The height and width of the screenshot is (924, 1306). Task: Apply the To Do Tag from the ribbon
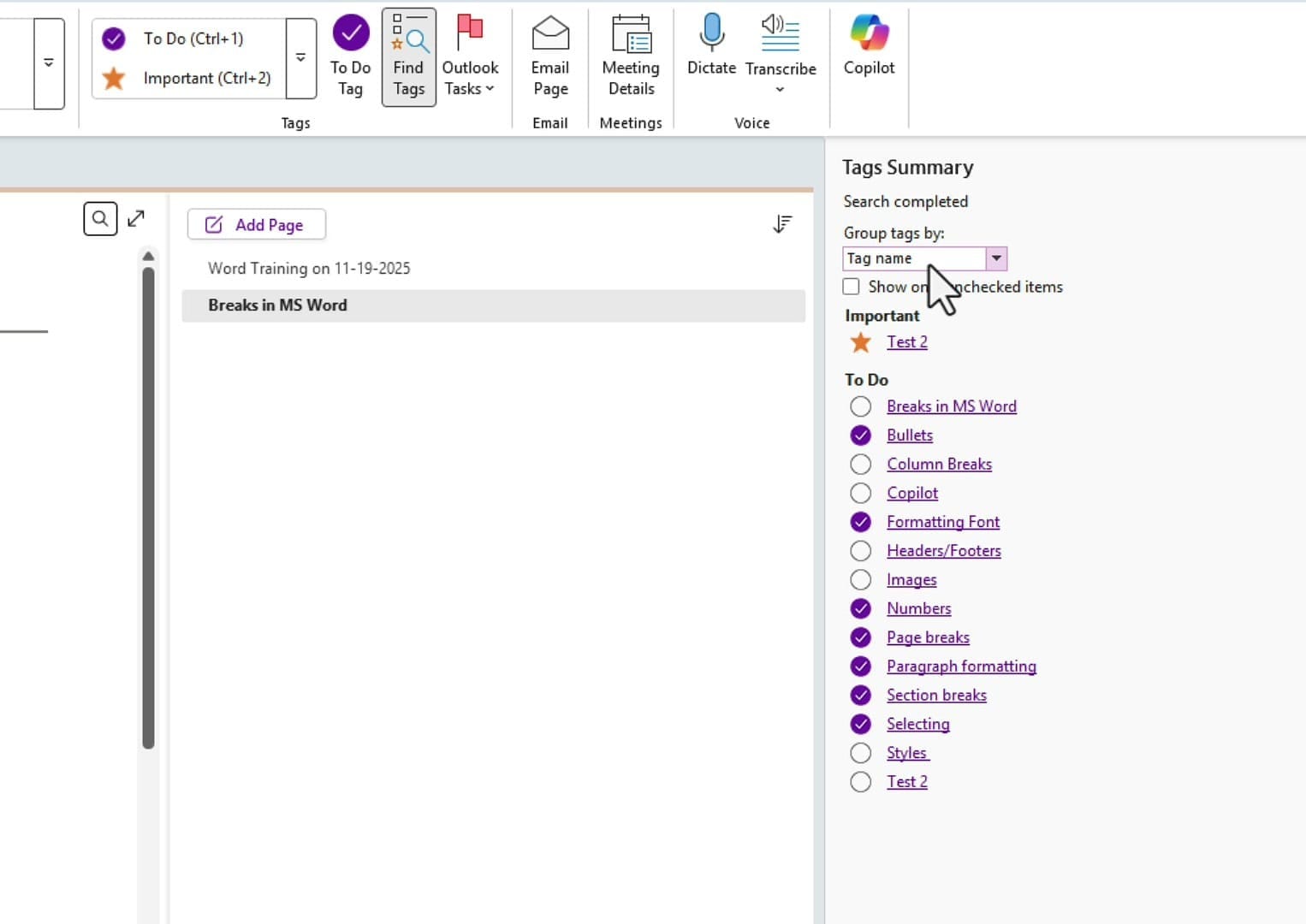351,56
